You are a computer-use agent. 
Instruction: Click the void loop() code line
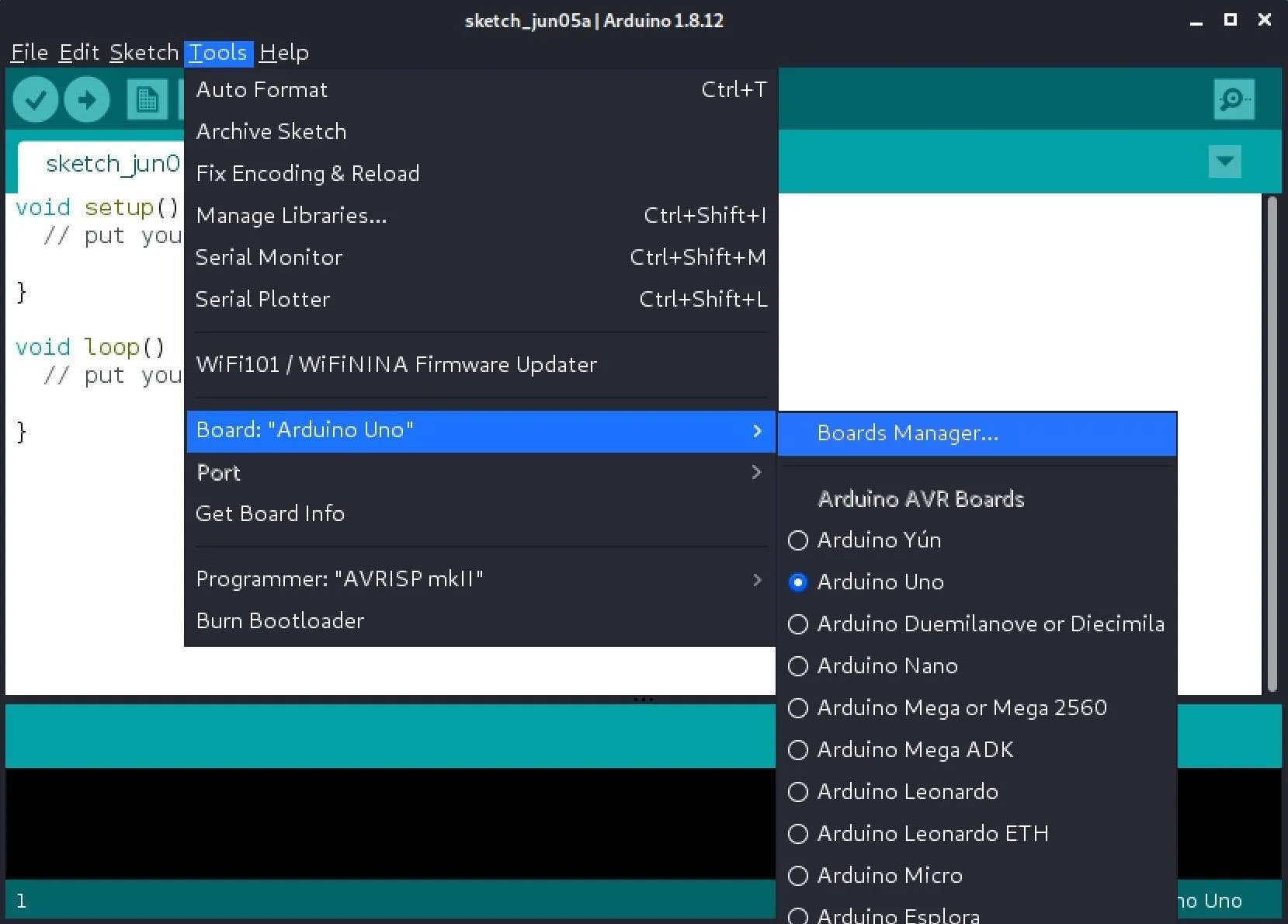[90, 347]
